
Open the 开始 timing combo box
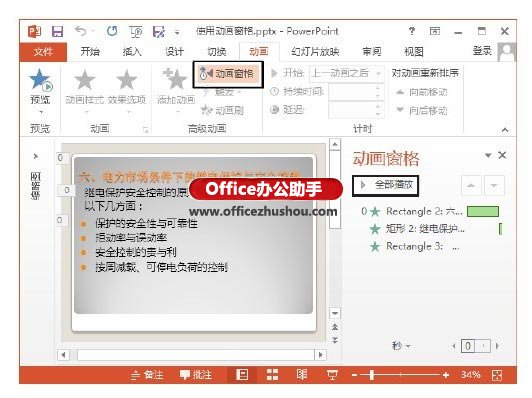(346, 73)
